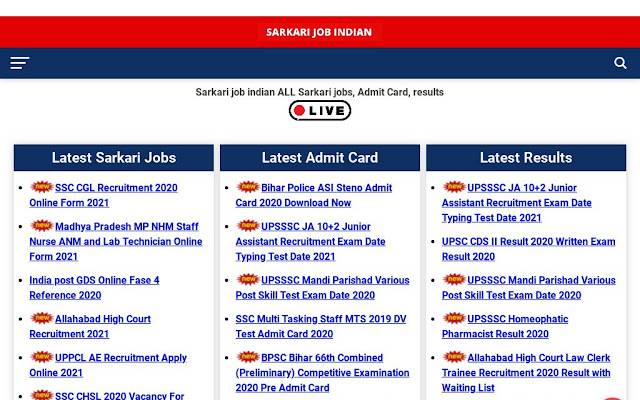This screenshot has height=400, width=640.
Task: Click the new badge beside UPSSSC Homeophatic Pharmacist
Action: (x=454, y=318)
